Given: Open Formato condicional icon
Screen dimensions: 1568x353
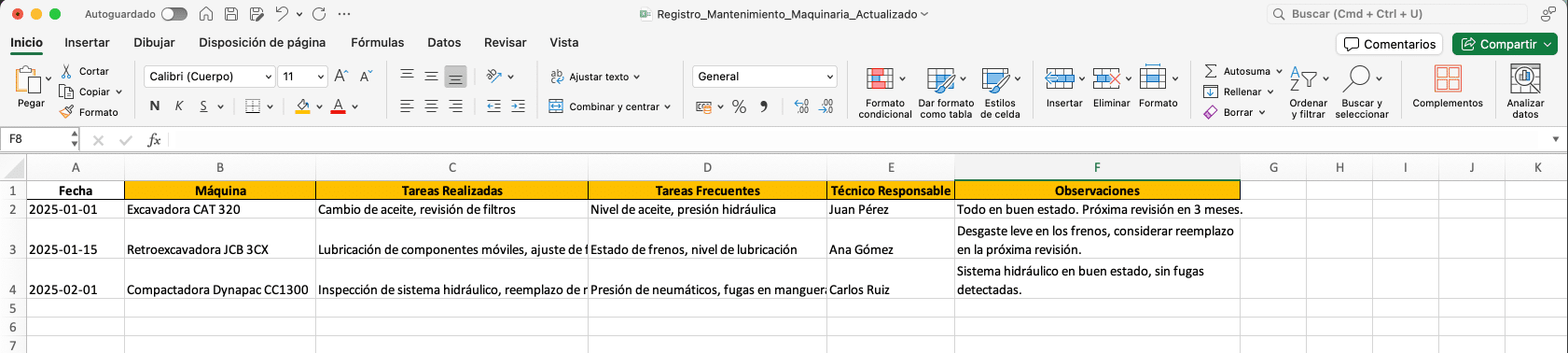Looking at the screenshot, I should tap(880, 78).
